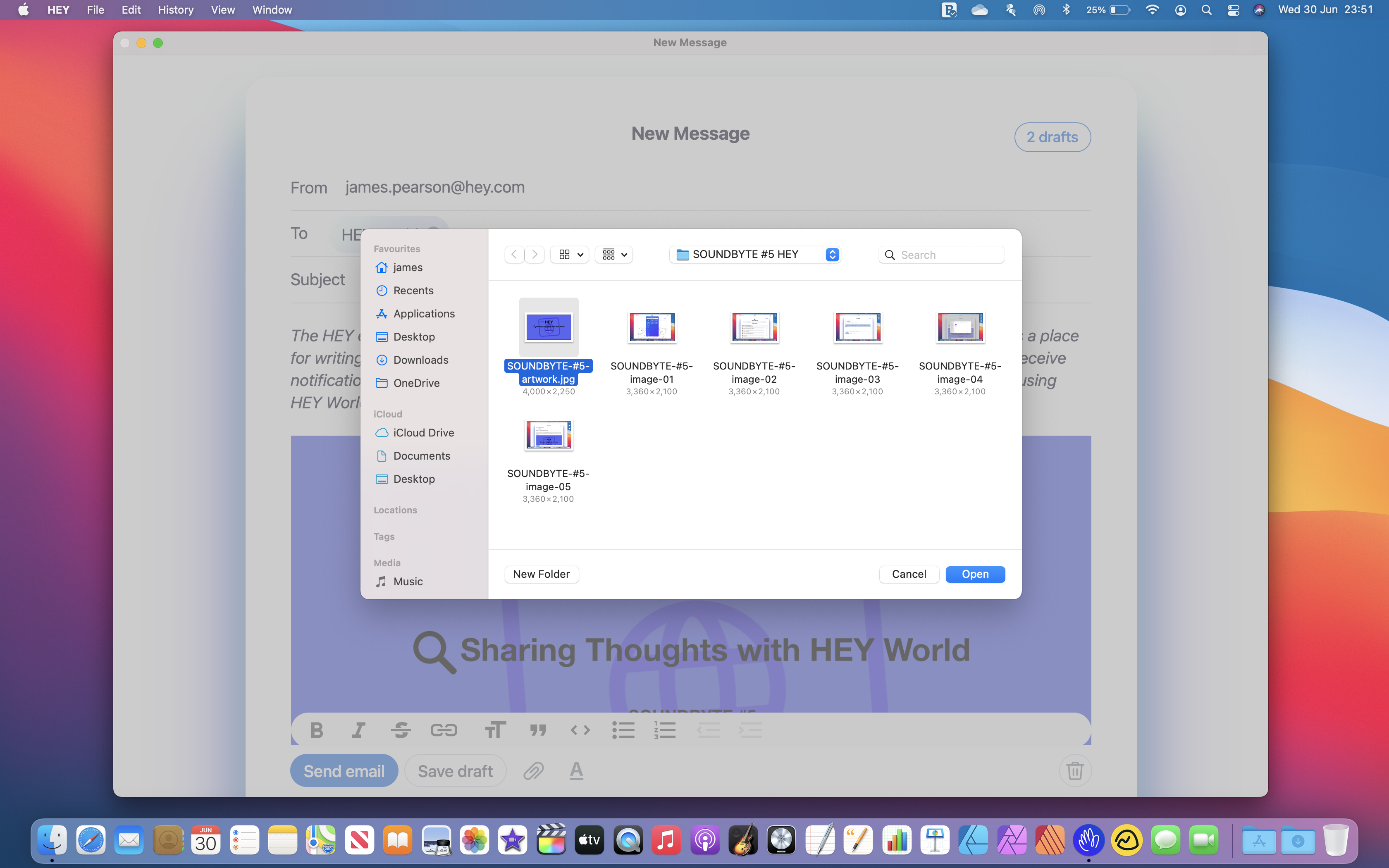Select iCloud Drive in the sidebar
Viewport: 1389px width, 868px height.
tap(423, 433)
